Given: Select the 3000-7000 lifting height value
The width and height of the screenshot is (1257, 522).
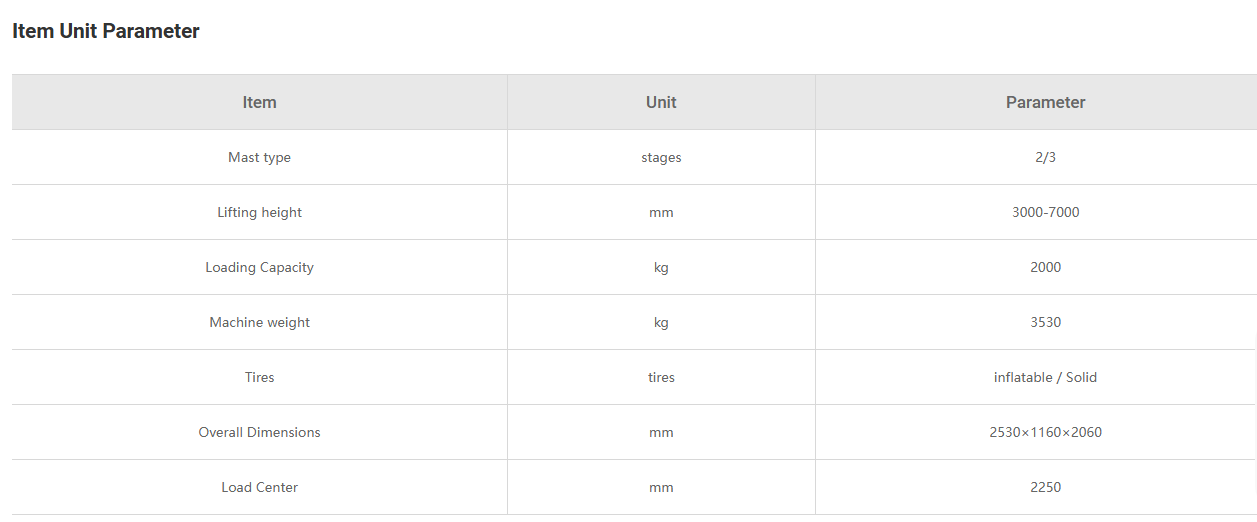Looking at the screenshot, I should [x=1046, y=212].
